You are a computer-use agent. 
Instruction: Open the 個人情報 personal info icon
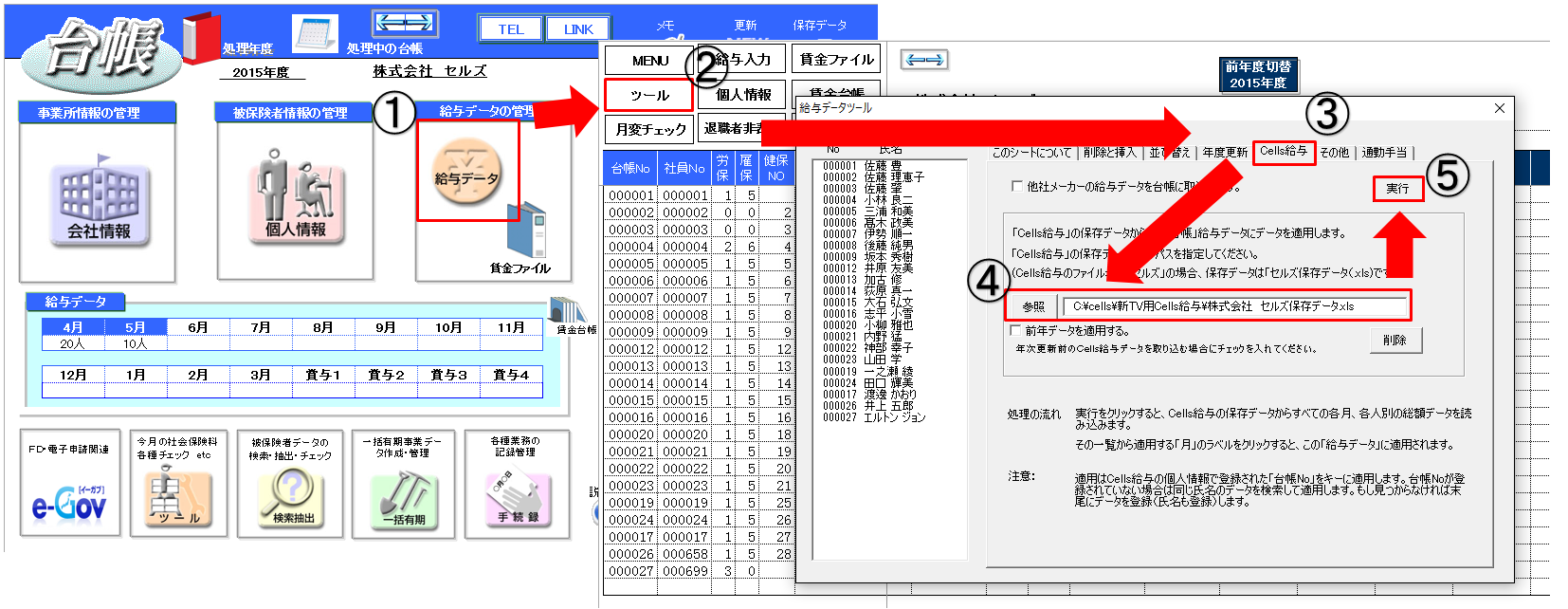click(296, 197)
